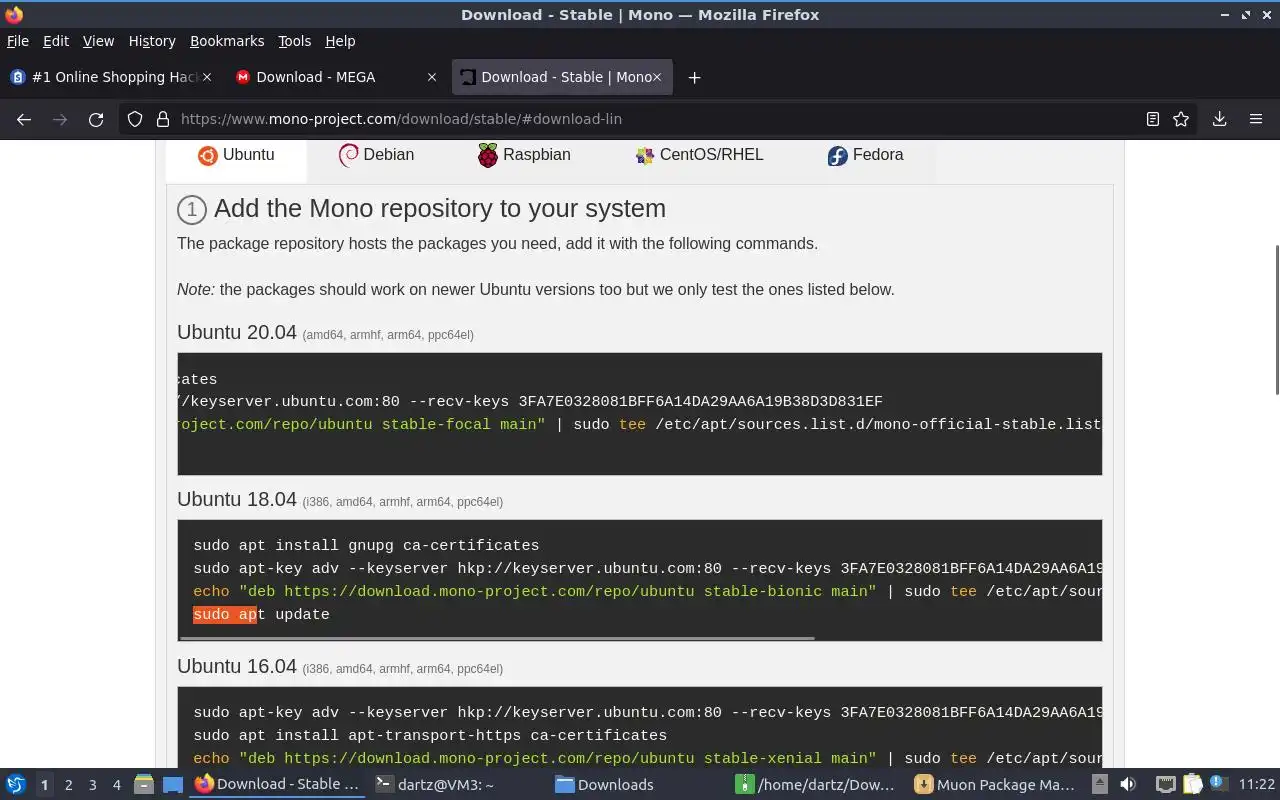Select the Fedora distribution tab
Screen dimensions: 1280x800
click(866, 155)
